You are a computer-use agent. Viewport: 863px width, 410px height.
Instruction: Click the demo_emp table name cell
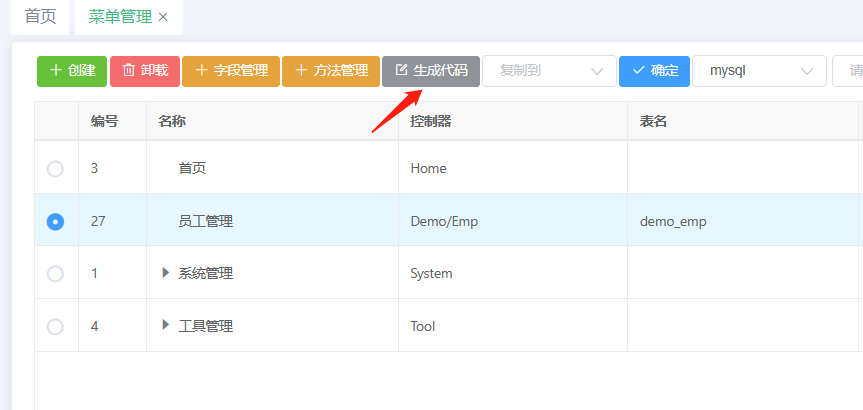(673, 222)
